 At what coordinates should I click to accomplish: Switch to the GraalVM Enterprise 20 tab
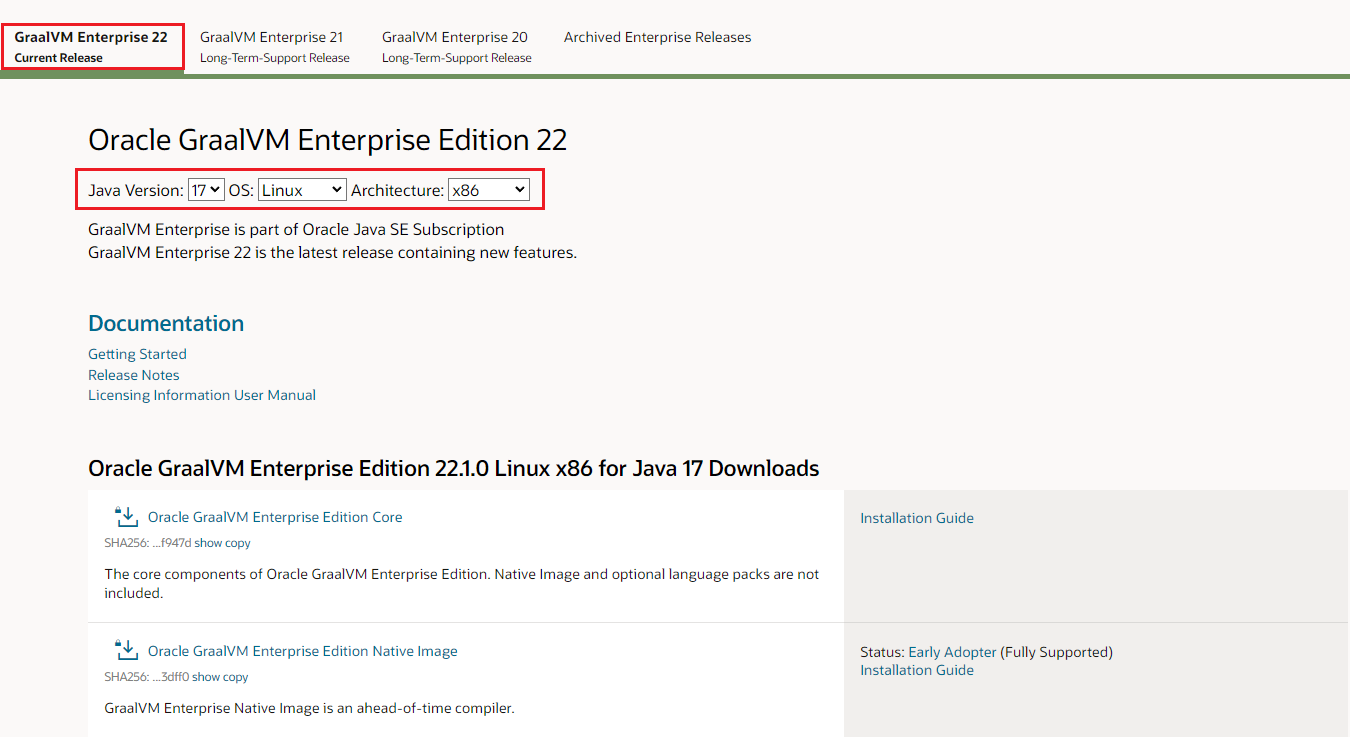pyautogui.click(x=457, y=46)
